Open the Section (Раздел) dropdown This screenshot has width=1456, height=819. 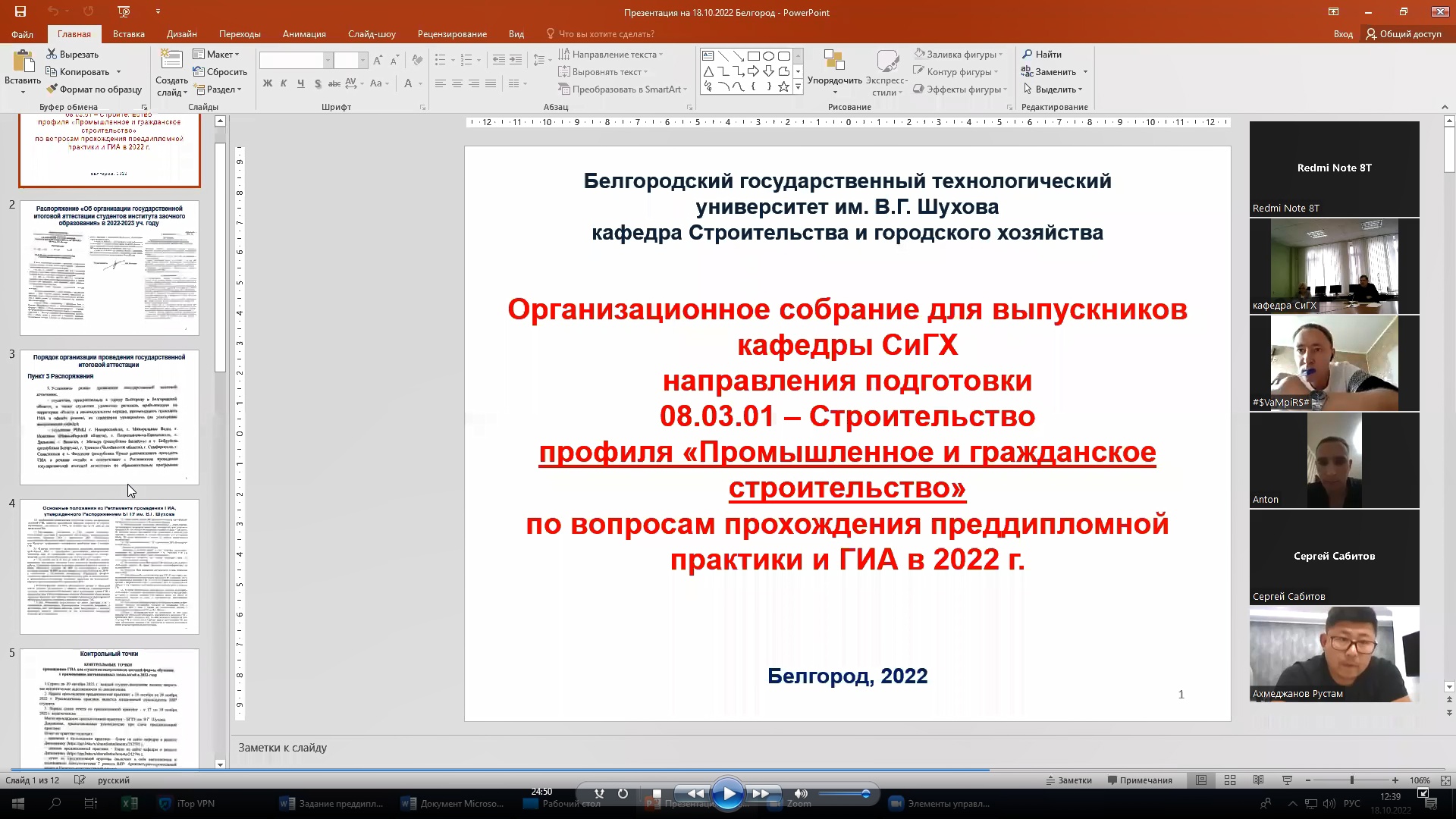(x=218, y=89)
